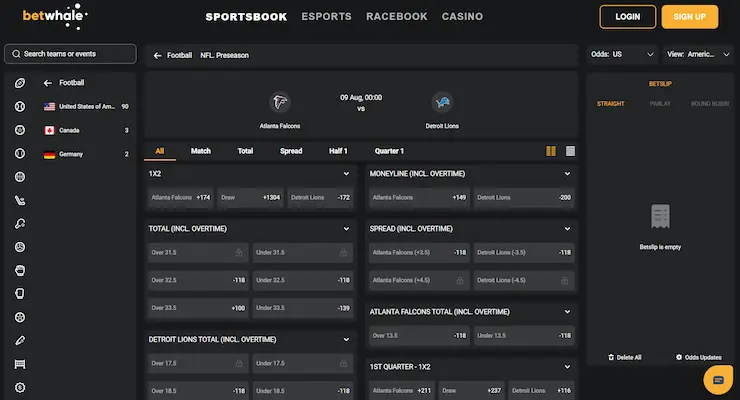Select the Round Robin betslip tab

click(x=710, y=104)
